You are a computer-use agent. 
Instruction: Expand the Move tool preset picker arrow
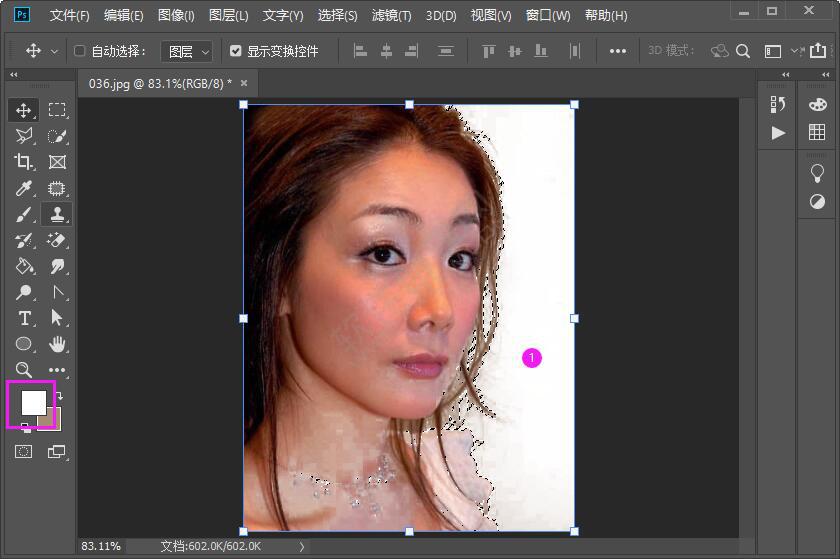coord(54,51)
